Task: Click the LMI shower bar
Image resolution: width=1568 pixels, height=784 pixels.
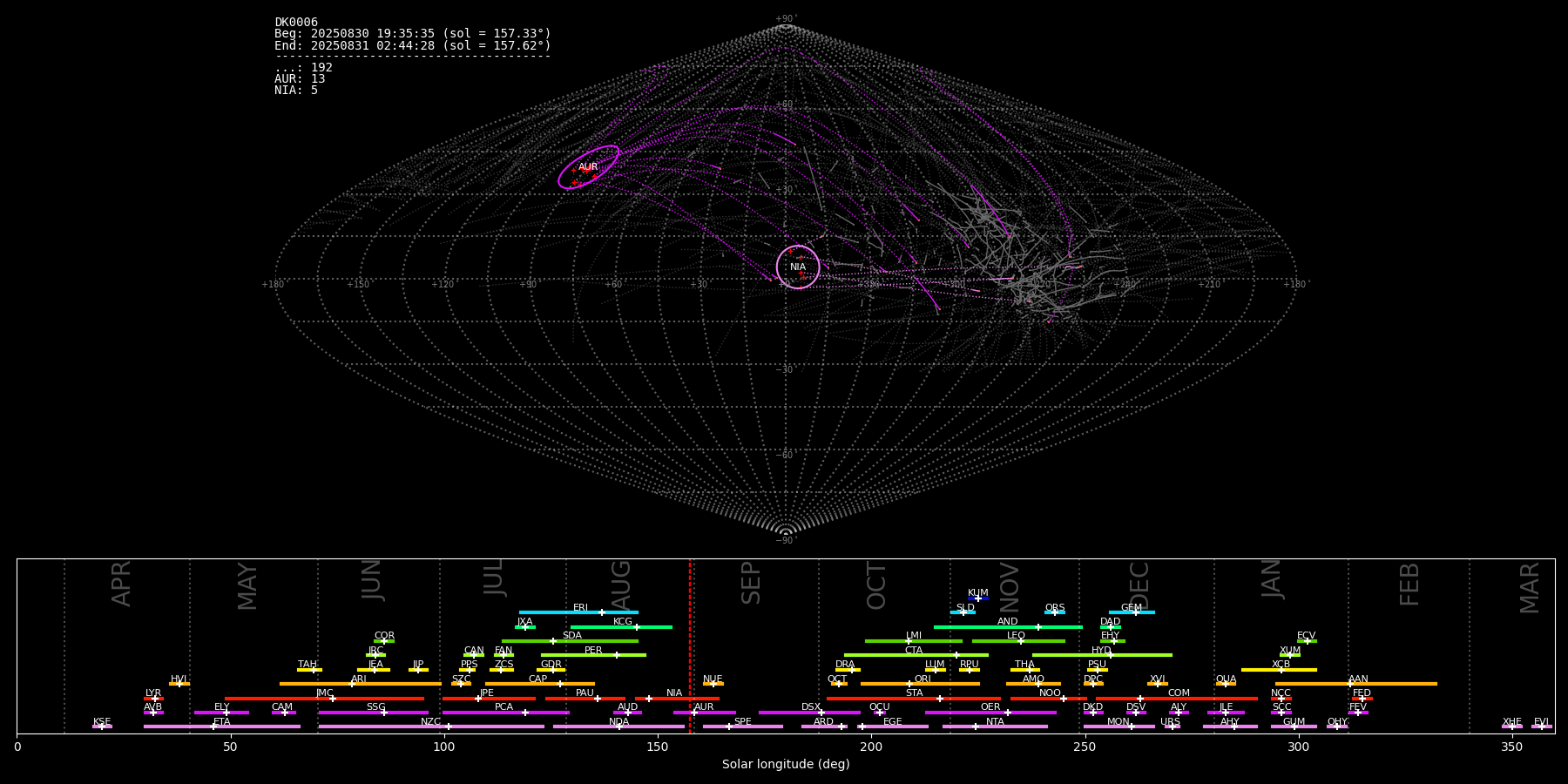Action: point(914,641)
